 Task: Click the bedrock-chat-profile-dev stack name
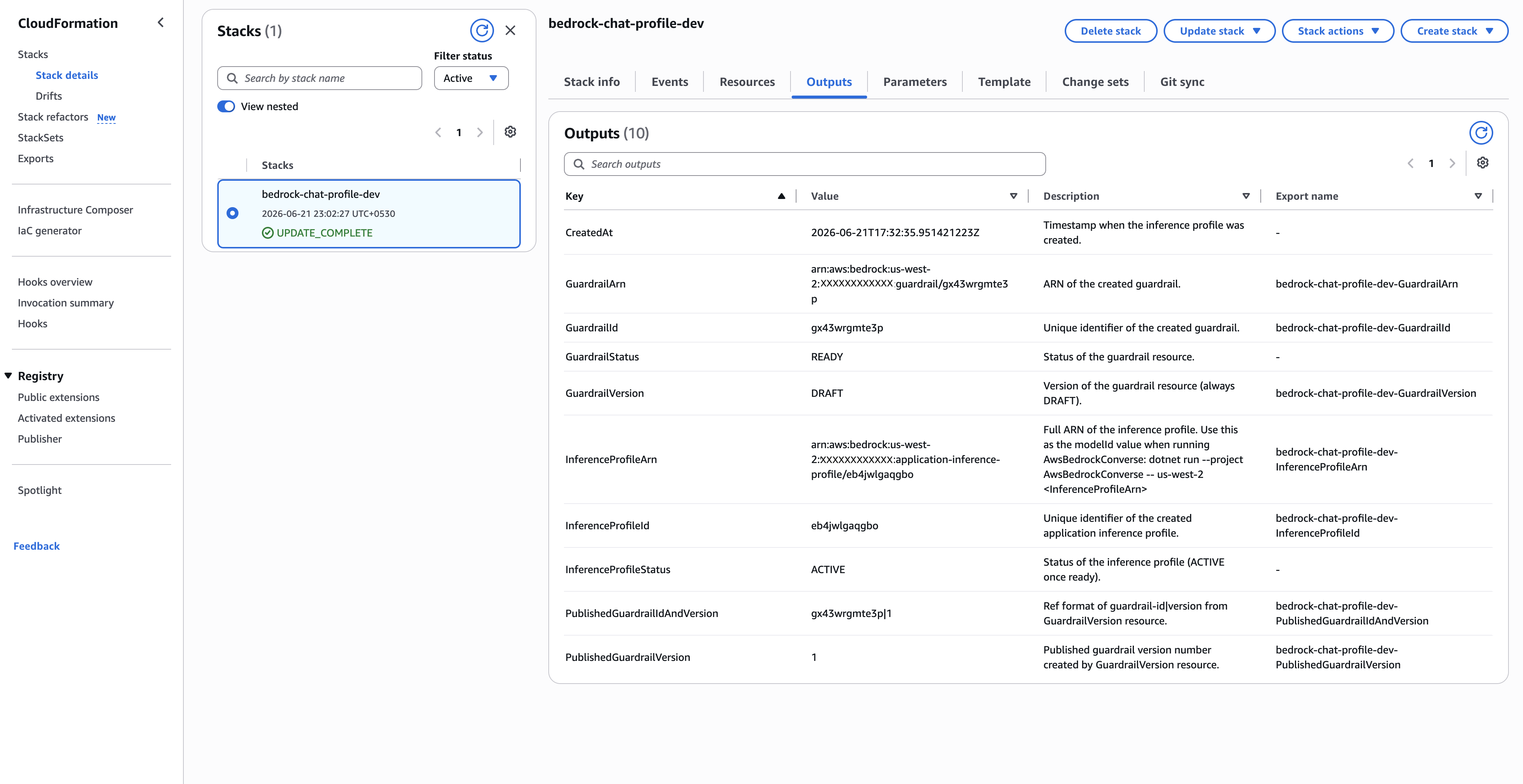320,194
